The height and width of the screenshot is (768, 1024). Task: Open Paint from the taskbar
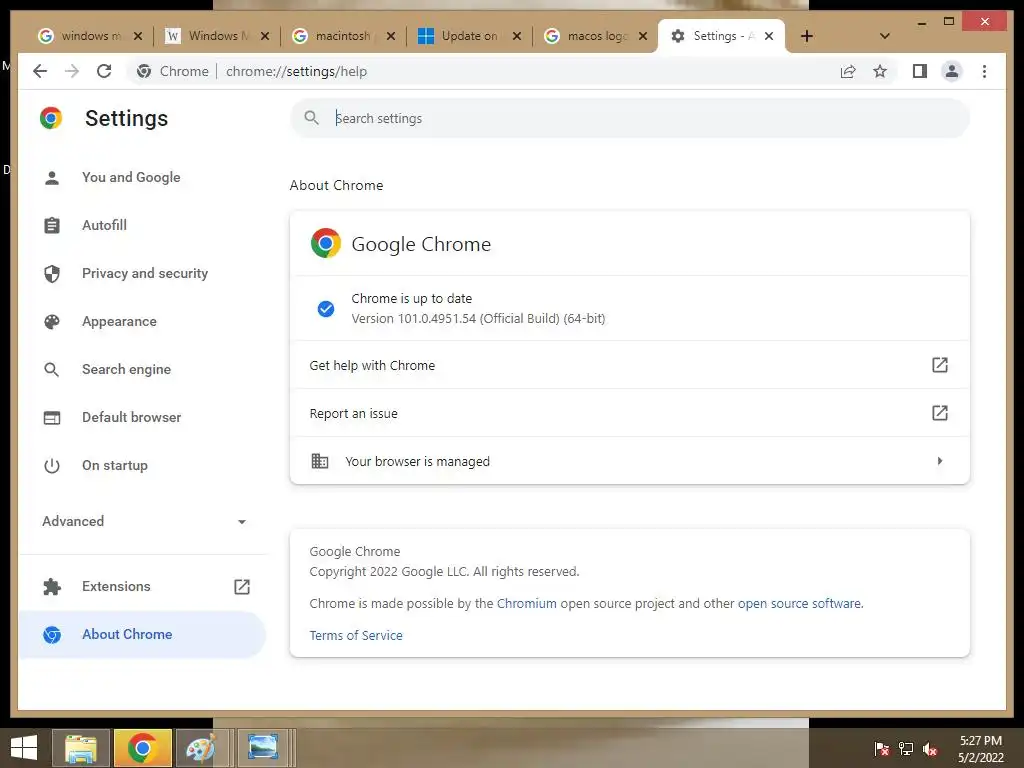[201, 748]
